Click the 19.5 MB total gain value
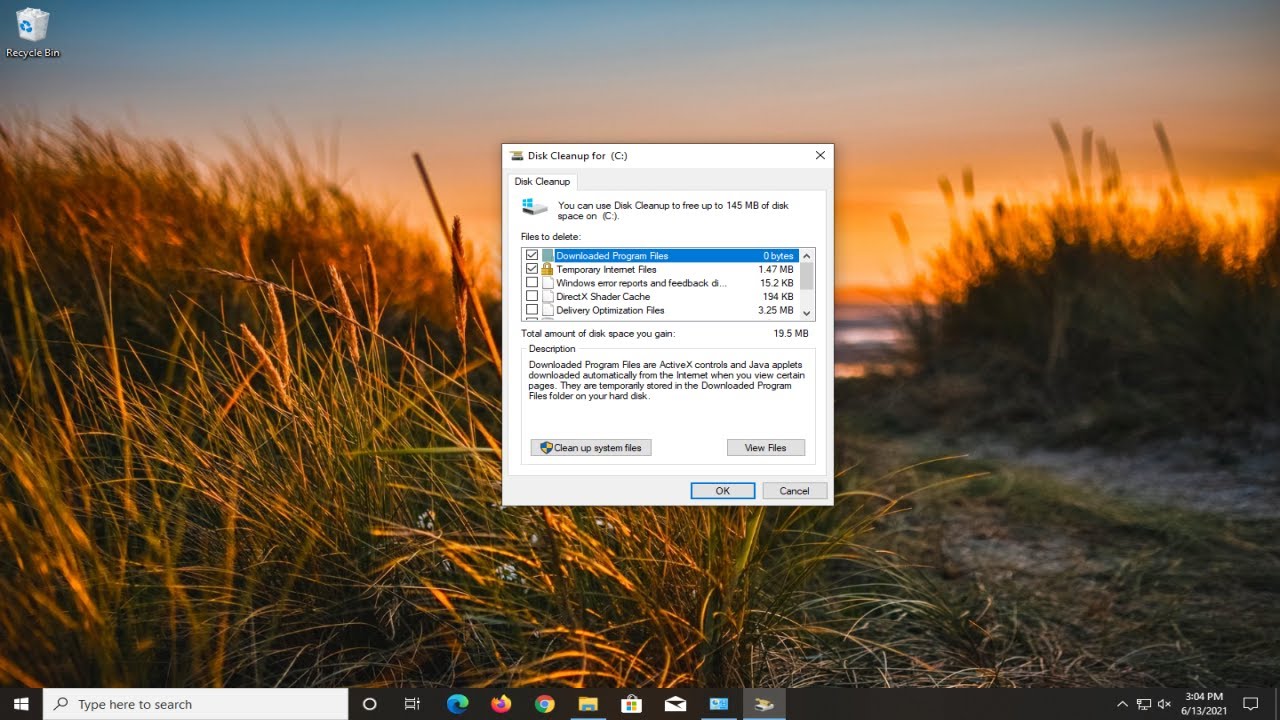This screenshot has width=1280, height=720. click(791, 333)
